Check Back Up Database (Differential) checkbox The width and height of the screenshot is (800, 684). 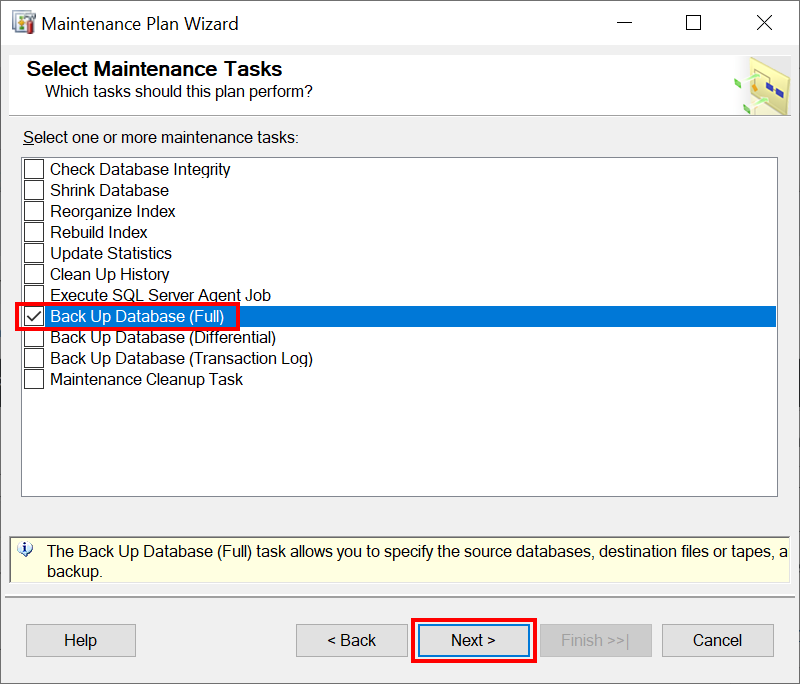pos(34,338)
